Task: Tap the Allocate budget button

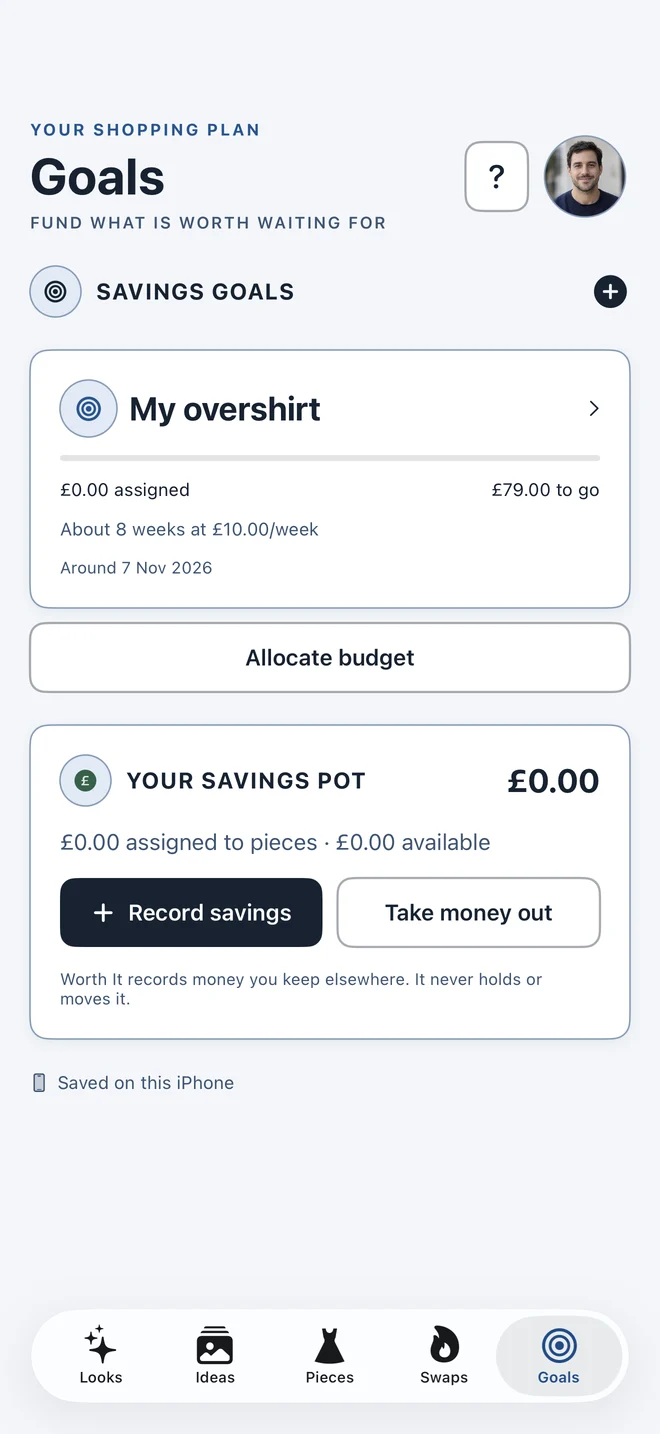Action: (x=330, y=658)
